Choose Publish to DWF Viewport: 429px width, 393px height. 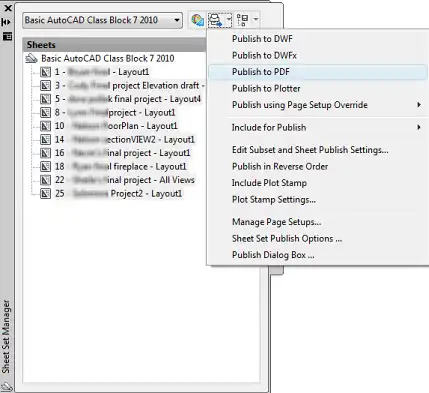pos(262,39)
